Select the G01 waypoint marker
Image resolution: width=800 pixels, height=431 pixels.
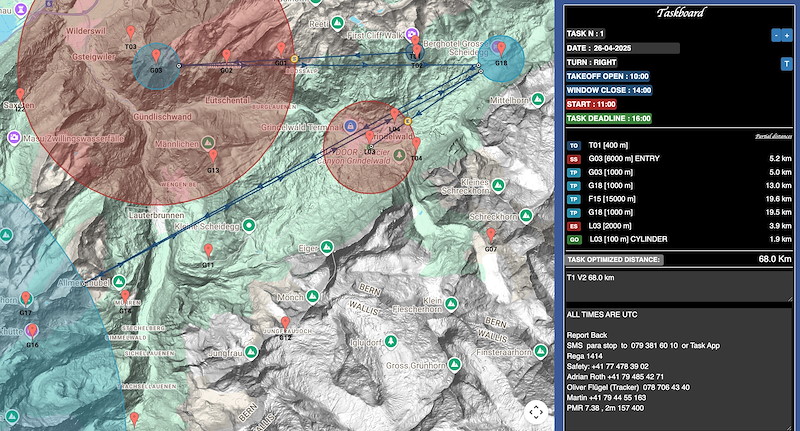pyautogui.click(x=281, y=49)
